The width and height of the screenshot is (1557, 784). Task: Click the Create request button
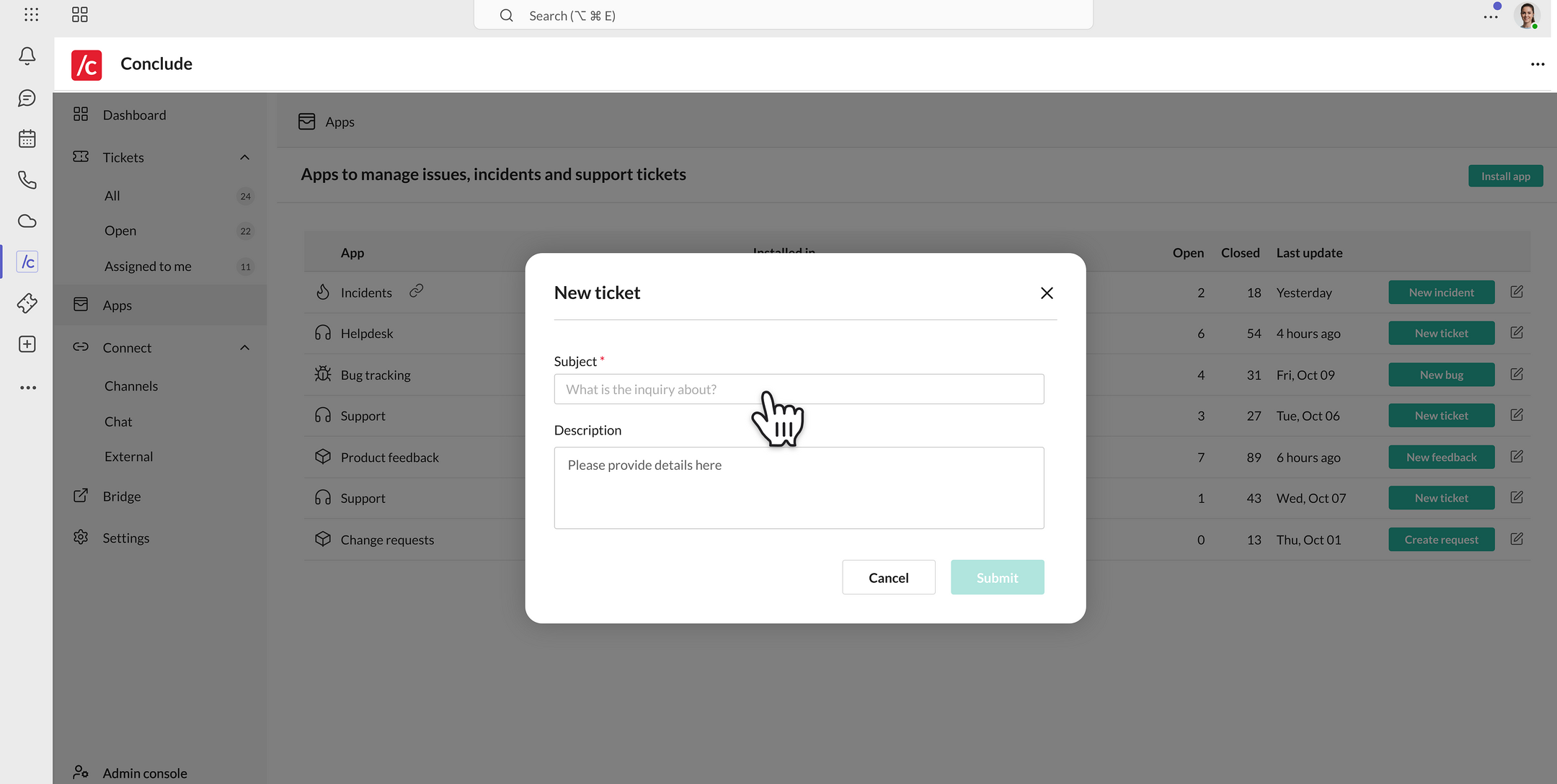(1441, 540)
